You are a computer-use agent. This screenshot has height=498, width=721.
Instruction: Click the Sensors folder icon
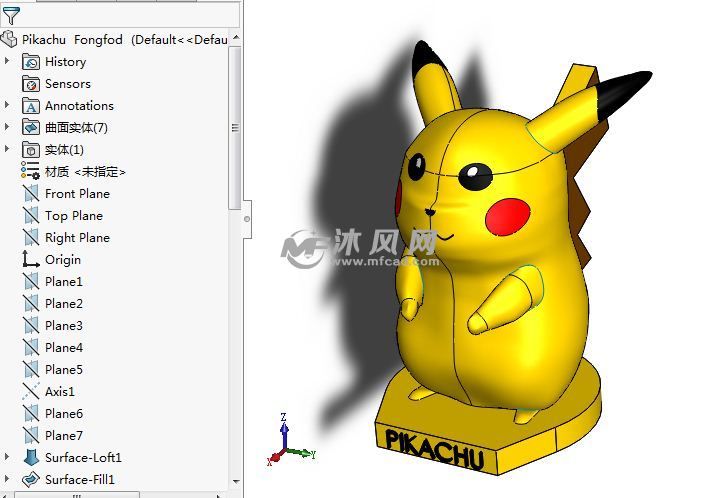click(x=31, y=84)
